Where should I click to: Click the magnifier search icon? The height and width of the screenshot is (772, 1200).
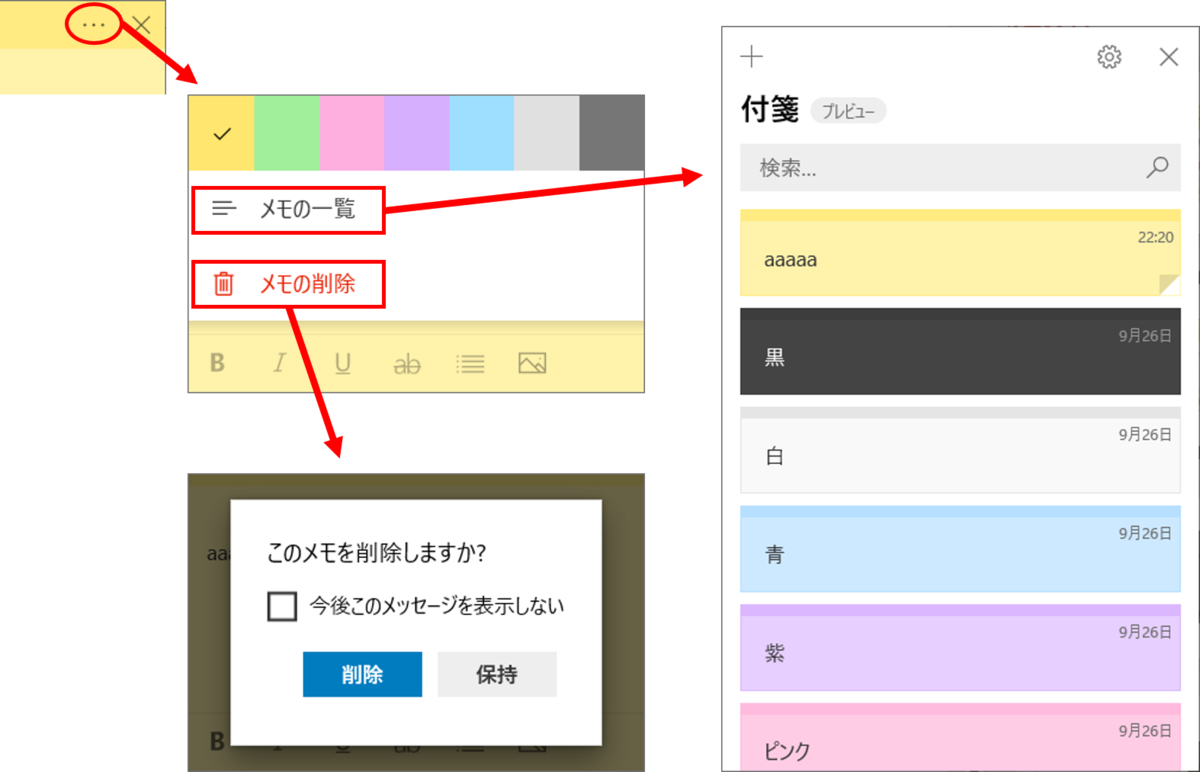(x=1157, y=168)
